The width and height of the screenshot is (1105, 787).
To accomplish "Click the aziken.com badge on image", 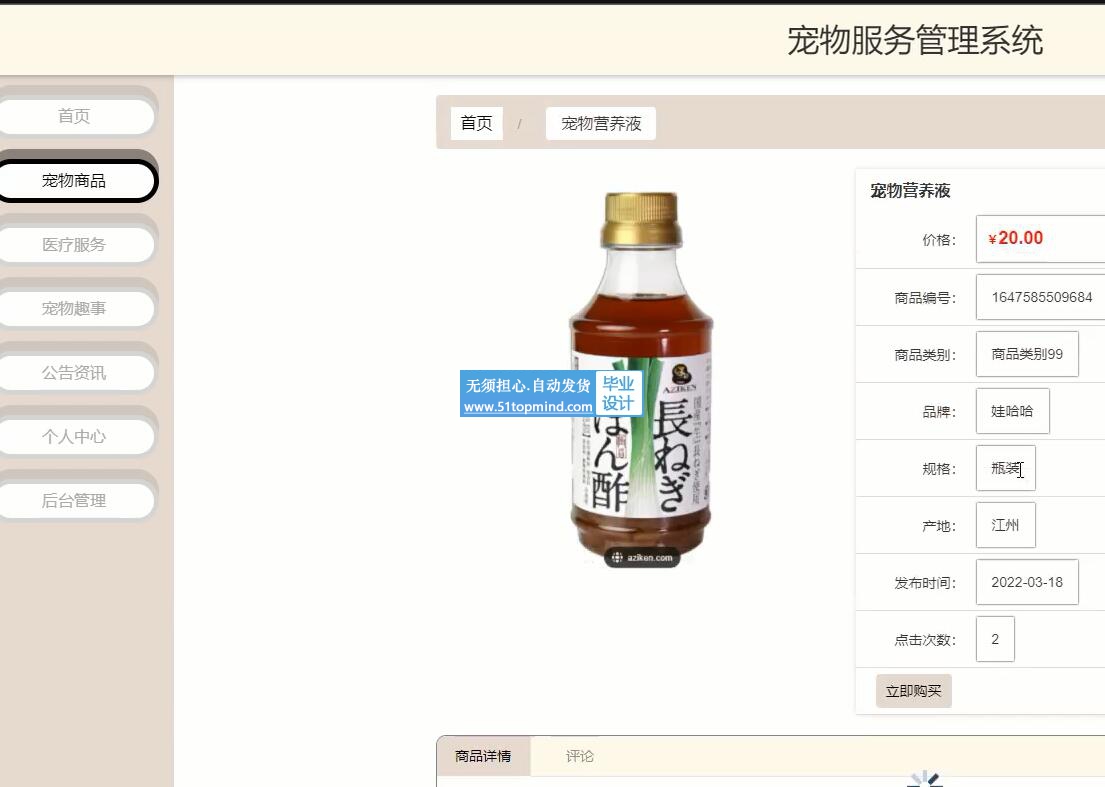I will click(x=642, y=557).
